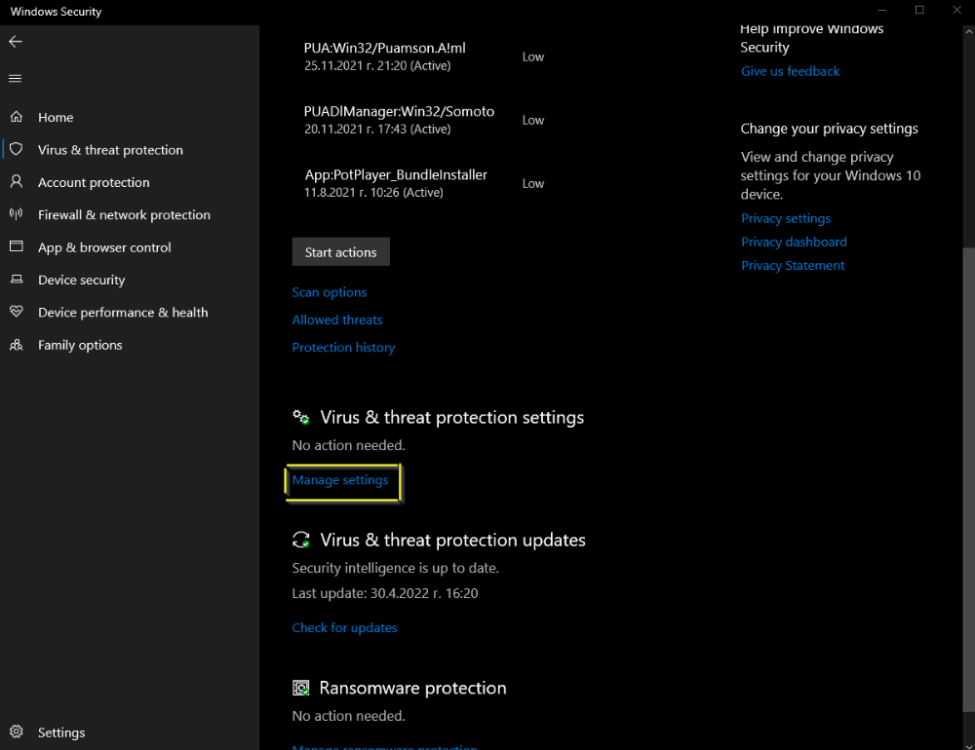Screen dimensions: 975x750
Task: Click the vertical scrollbar thumb
Action: pyautogui.click(x=968, y=479)
